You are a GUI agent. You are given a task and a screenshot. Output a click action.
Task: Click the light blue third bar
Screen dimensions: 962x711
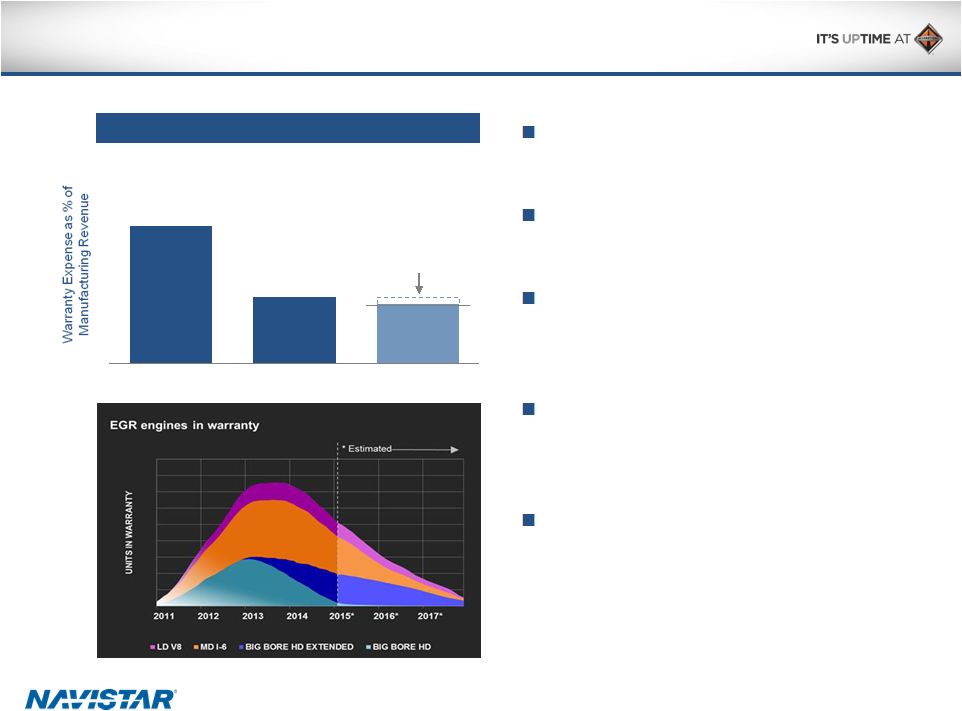[x=417, y=333]
